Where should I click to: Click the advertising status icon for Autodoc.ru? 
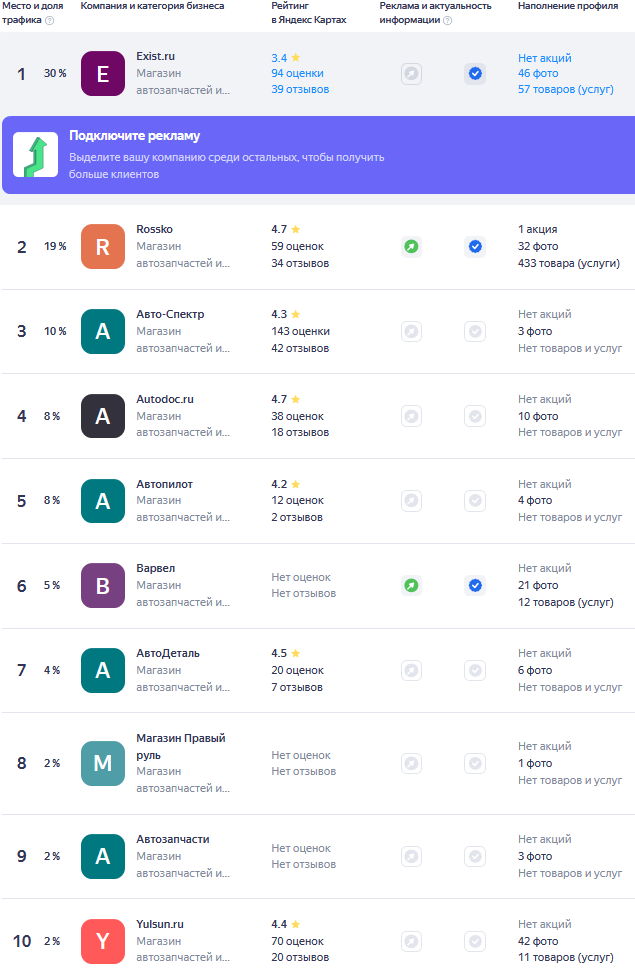(411, 416)
